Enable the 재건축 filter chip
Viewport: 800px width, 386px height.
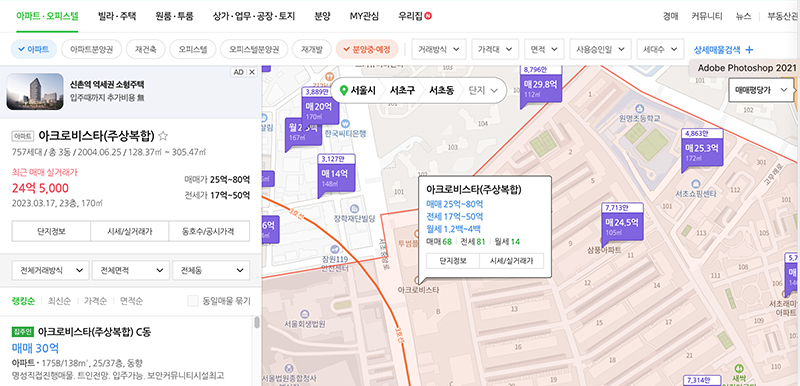tap(145, 49)
